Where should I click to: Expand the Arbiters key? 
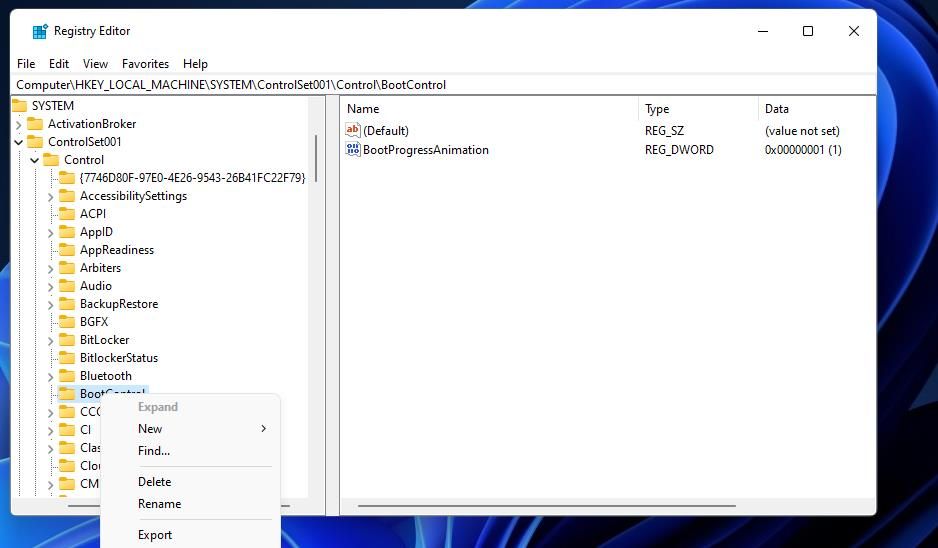[51, 269]
